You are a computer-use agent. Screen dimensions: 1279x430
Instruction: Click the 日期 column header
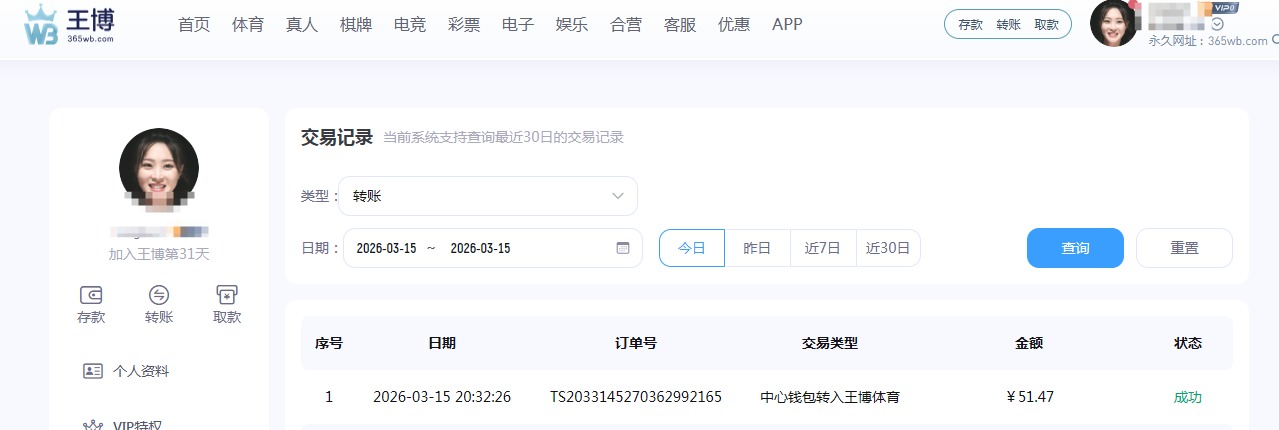click(x=442, y=343)
